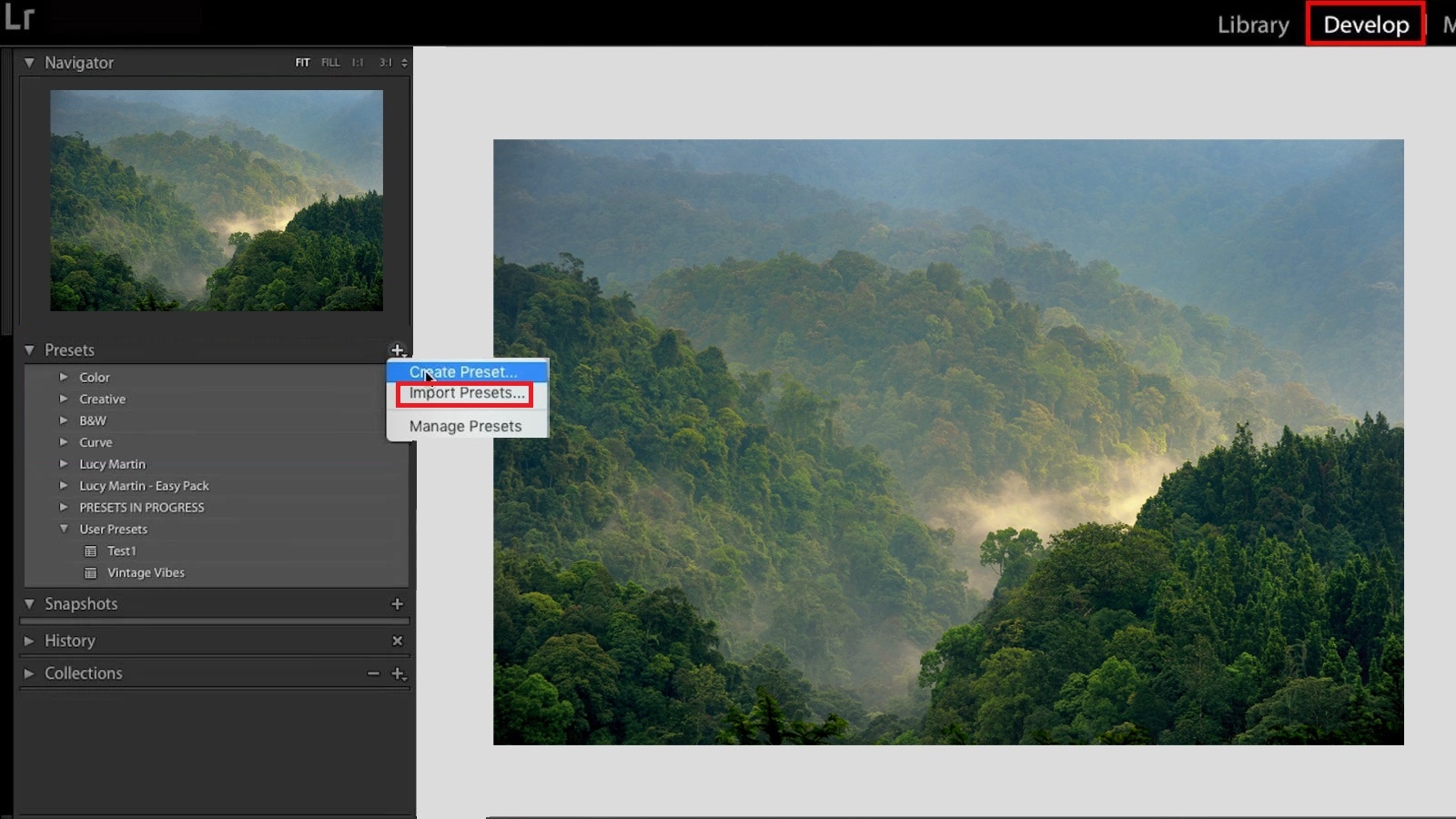Switch to the Library module
Screen dimensions: 1456x819
(x=1253, y=25)
